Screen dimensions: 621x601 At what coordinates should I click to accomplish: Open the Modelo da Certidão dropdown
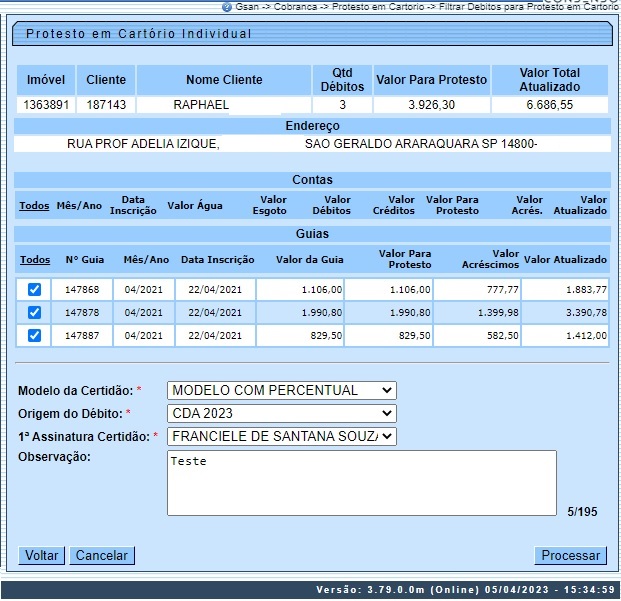(281, 390)
